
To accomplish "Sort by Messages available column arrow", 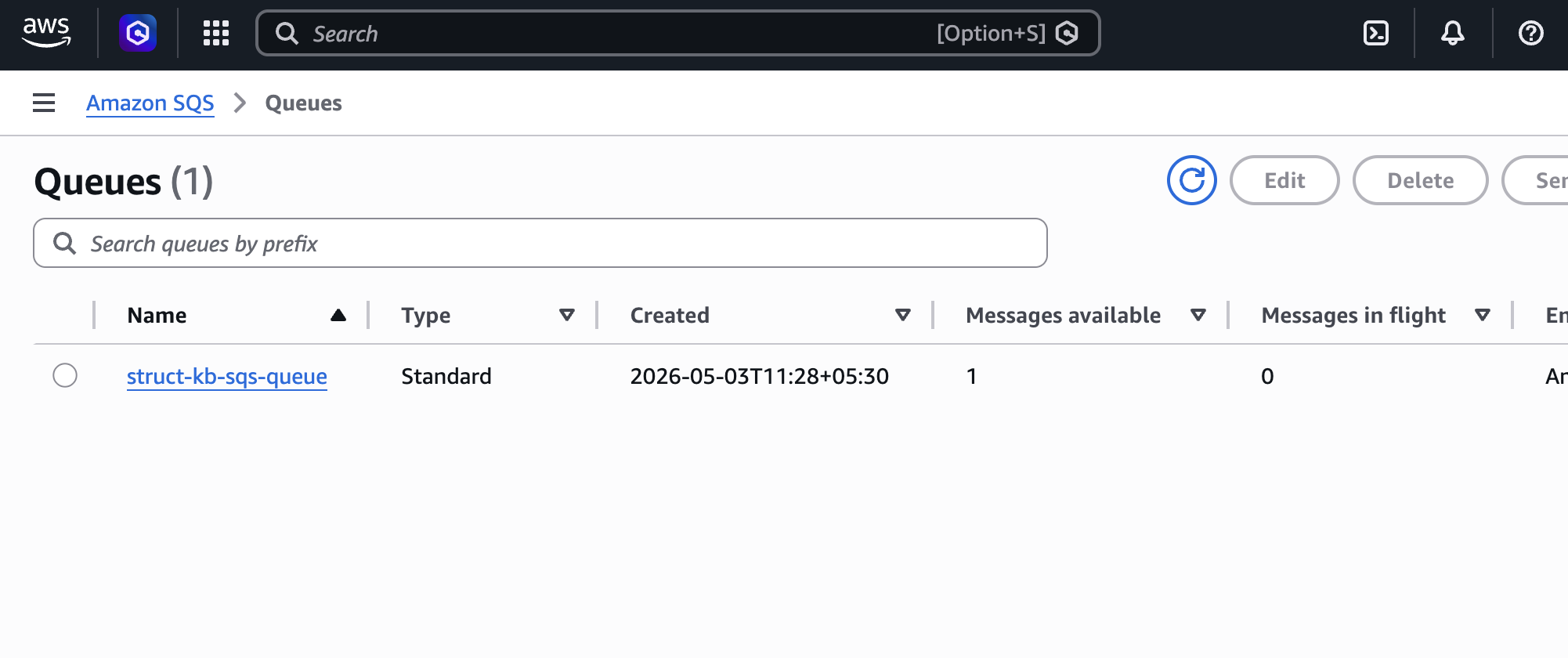I will tap(1198, 315).
